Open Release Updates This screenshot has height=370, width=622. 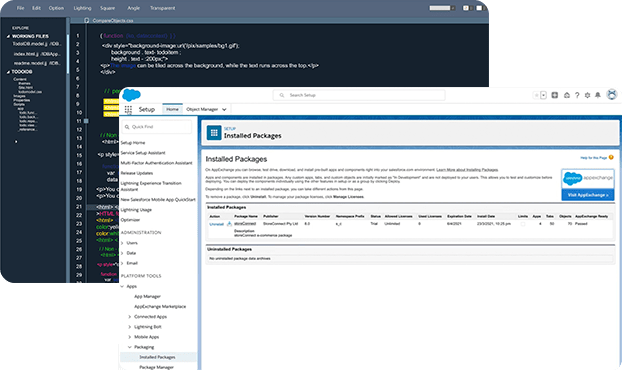136,173
